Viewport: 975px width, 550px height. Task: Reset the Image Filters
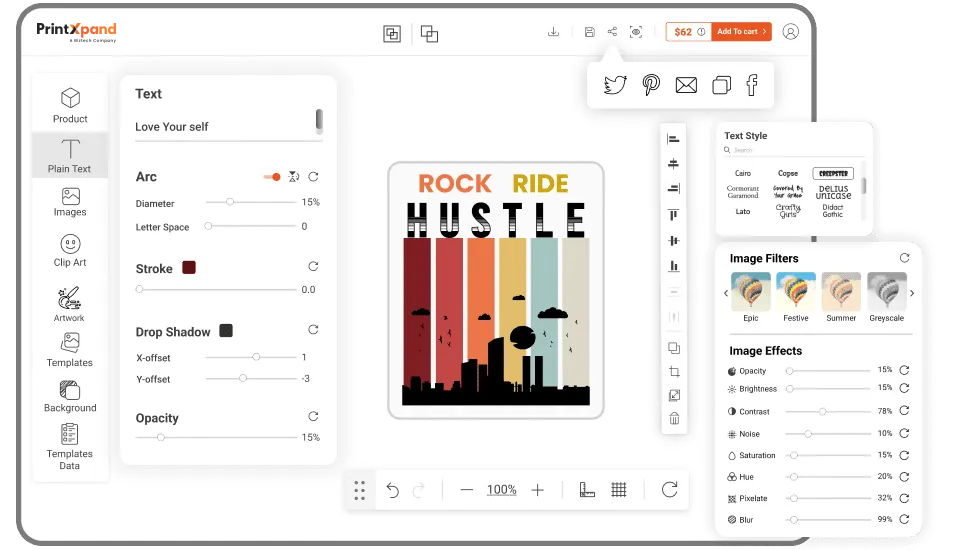(905, 258)
